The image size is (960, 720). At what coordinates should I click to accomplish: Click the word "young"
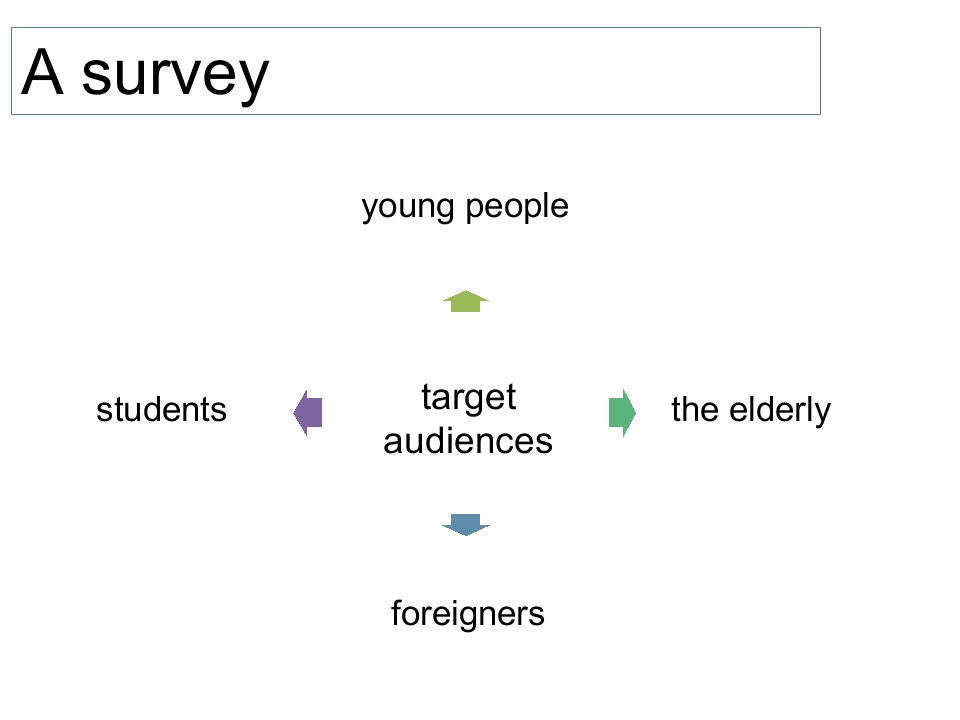[408, 208]
